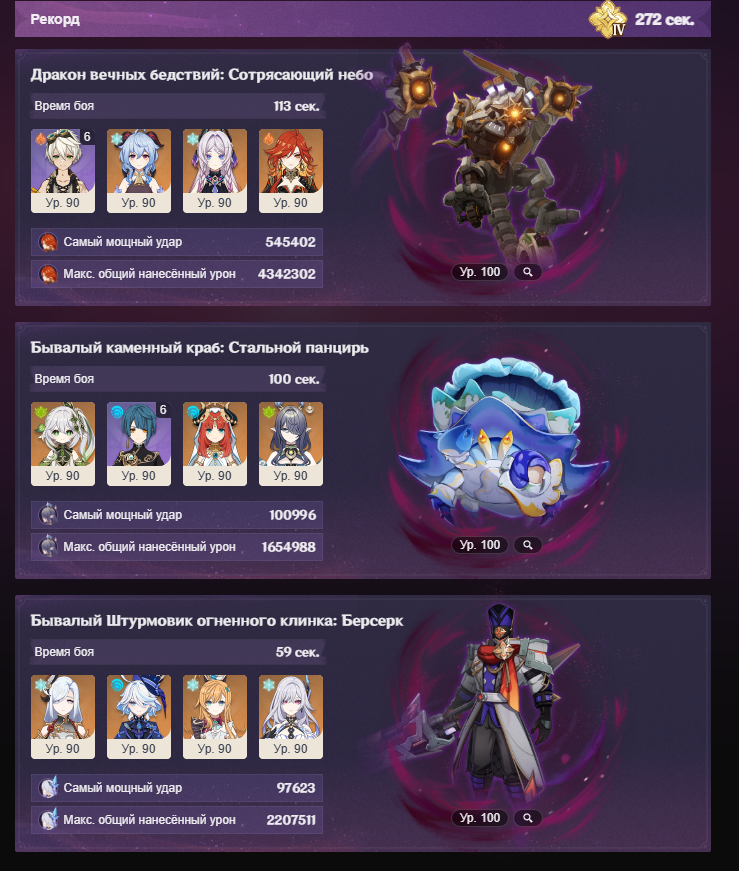Screen dimensions: 739x871
Task: Click the Fatui berserker boss artwork
Action: [x=489, y=705]
